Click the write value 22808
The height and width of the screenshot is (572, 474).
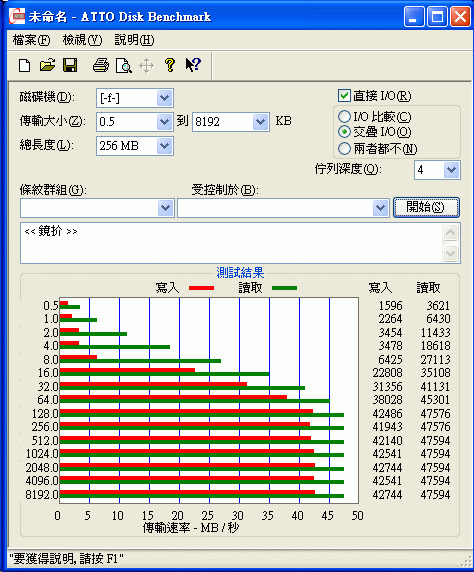click(388, 373)
